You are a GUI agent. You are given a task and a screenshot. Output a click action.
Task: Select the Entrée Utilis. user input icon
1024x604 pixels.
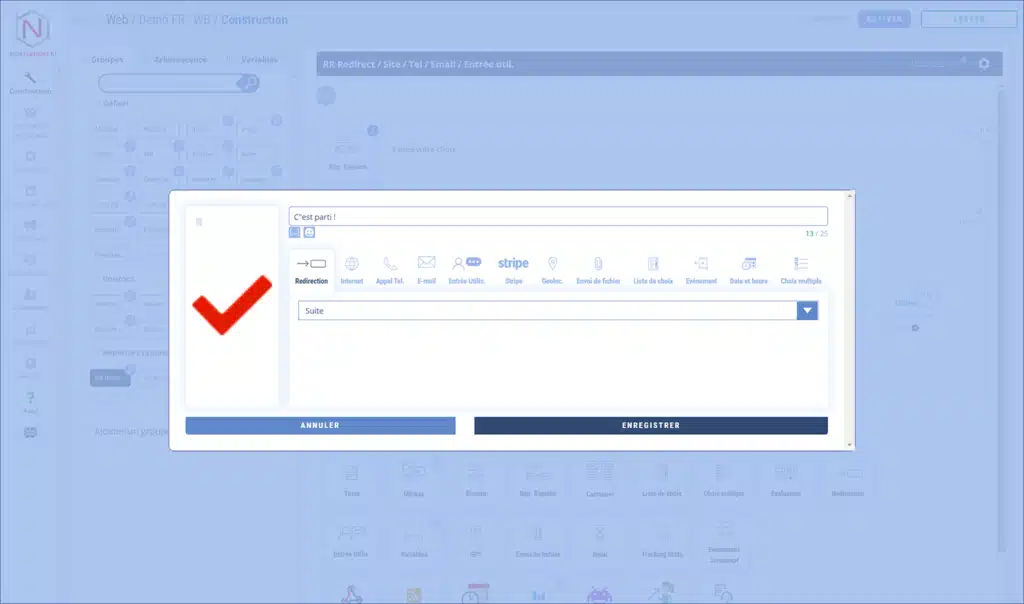[x=466, y=264]
